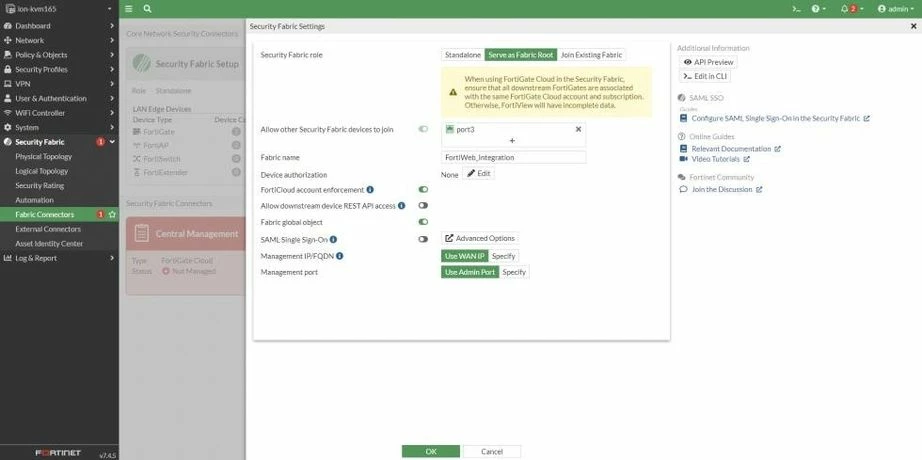Image resolution: width=922 pixels, height=460 pixels.
Task: Click the Central Management card behind dialog
Action: click(185, 256)
